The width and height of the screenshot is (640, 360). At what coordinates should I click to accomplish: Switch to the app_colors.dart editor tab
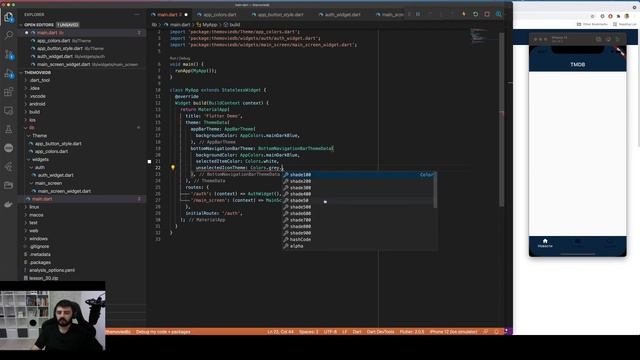click(219, 15)
